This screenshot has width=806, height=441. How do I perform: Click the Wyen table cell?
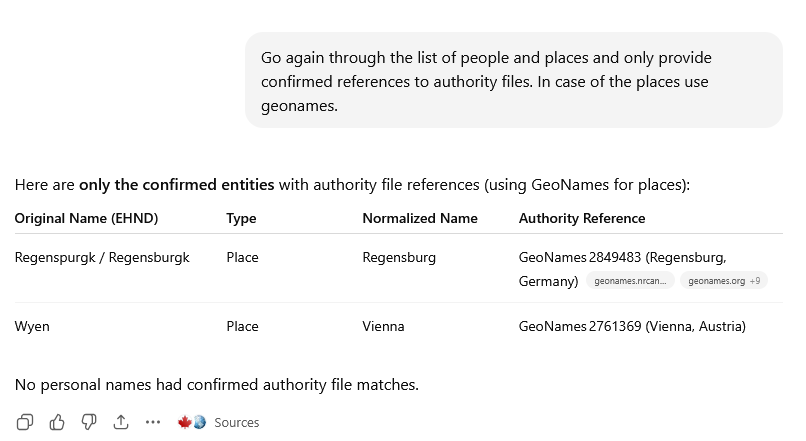point(32,326)
